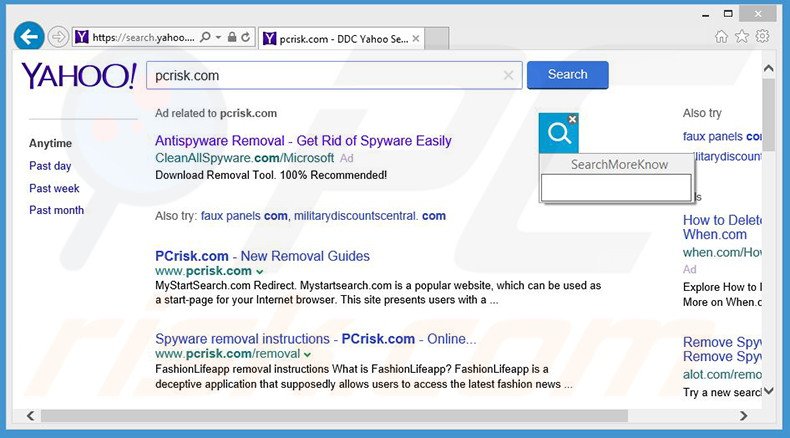The height and width of the screenshot is (438, 790).
Task: Refresh the page with reload icon
Action: pos(245,37)
